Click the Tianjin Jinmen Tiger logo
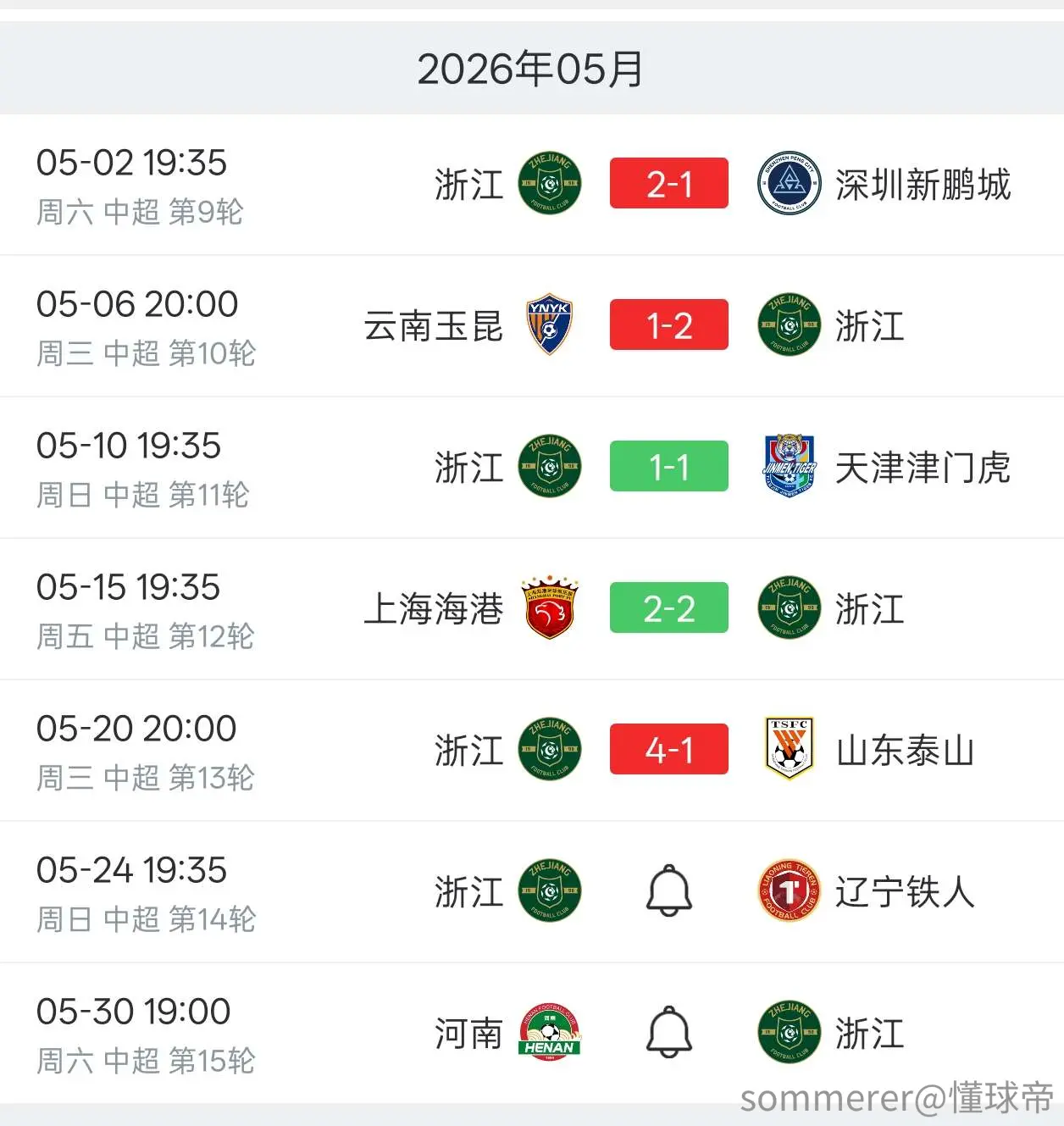This screenshot has height=1126, width=1064. tap(790, 467)
